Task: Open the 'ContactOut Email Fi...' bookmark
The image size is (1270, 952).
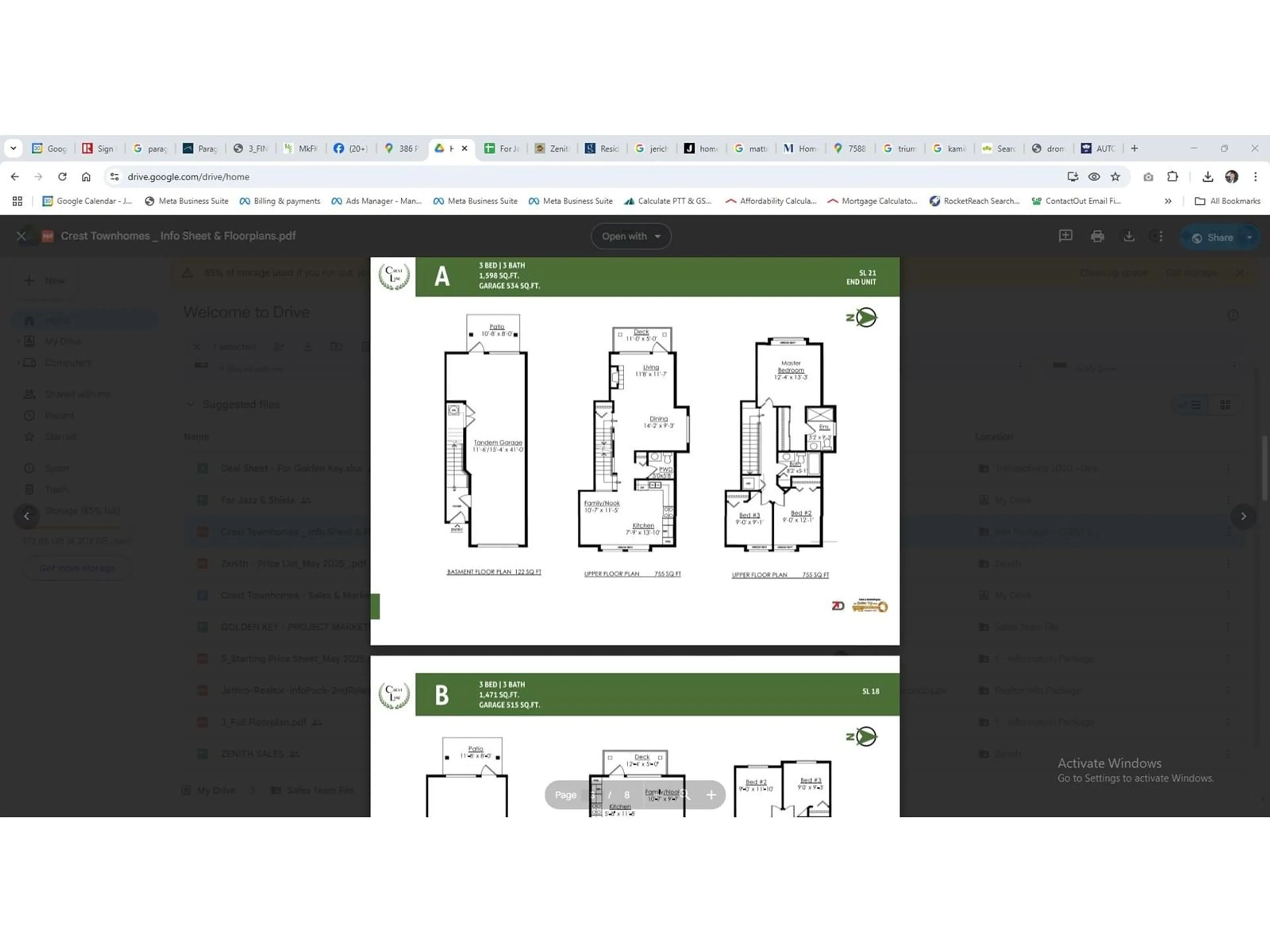Action: click(1076, 201)
